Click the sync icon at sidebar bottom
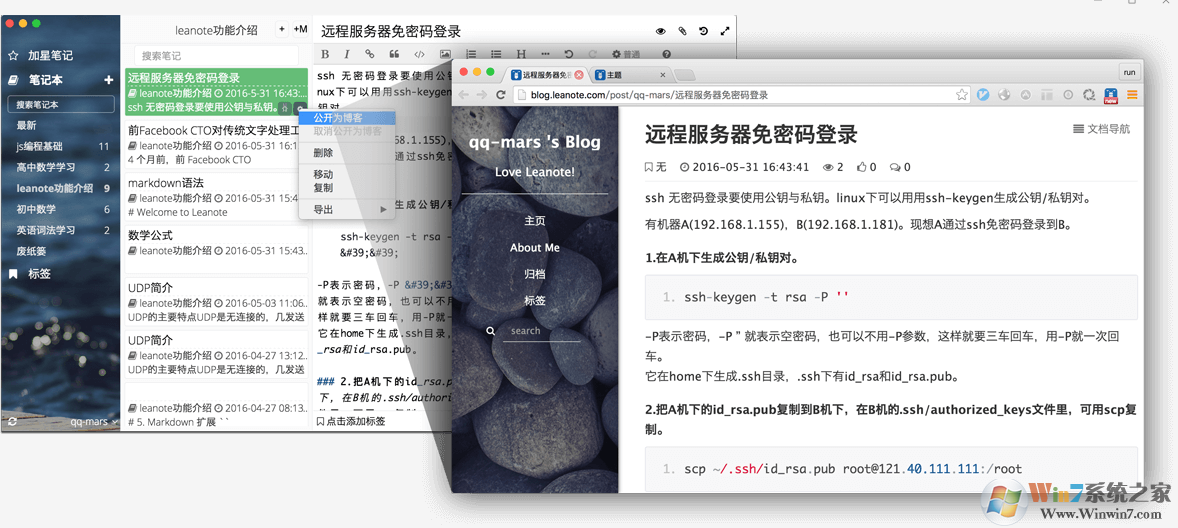Screen dimensions: 1178x528 12,422
